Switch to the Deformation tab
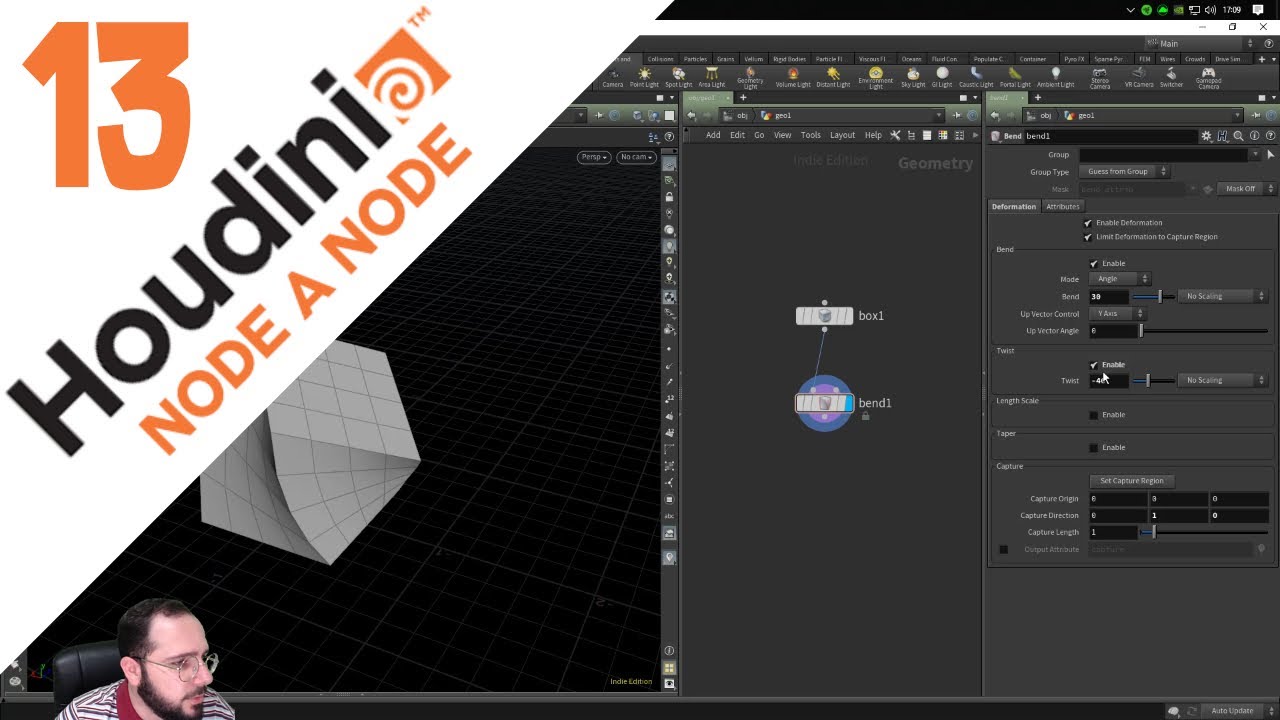This screenshot has height=720, width=1280. [x=1014, y=207]
